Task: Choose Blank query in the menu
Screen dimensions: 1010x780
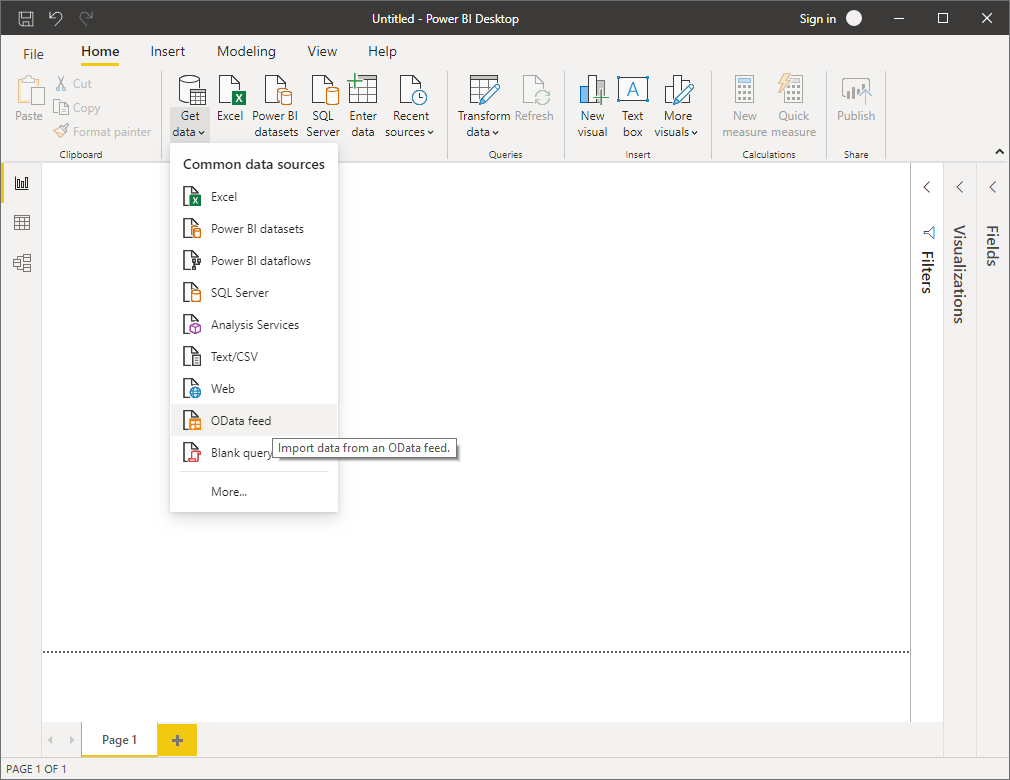Action: pyautogui.click(x=254, y=453)
